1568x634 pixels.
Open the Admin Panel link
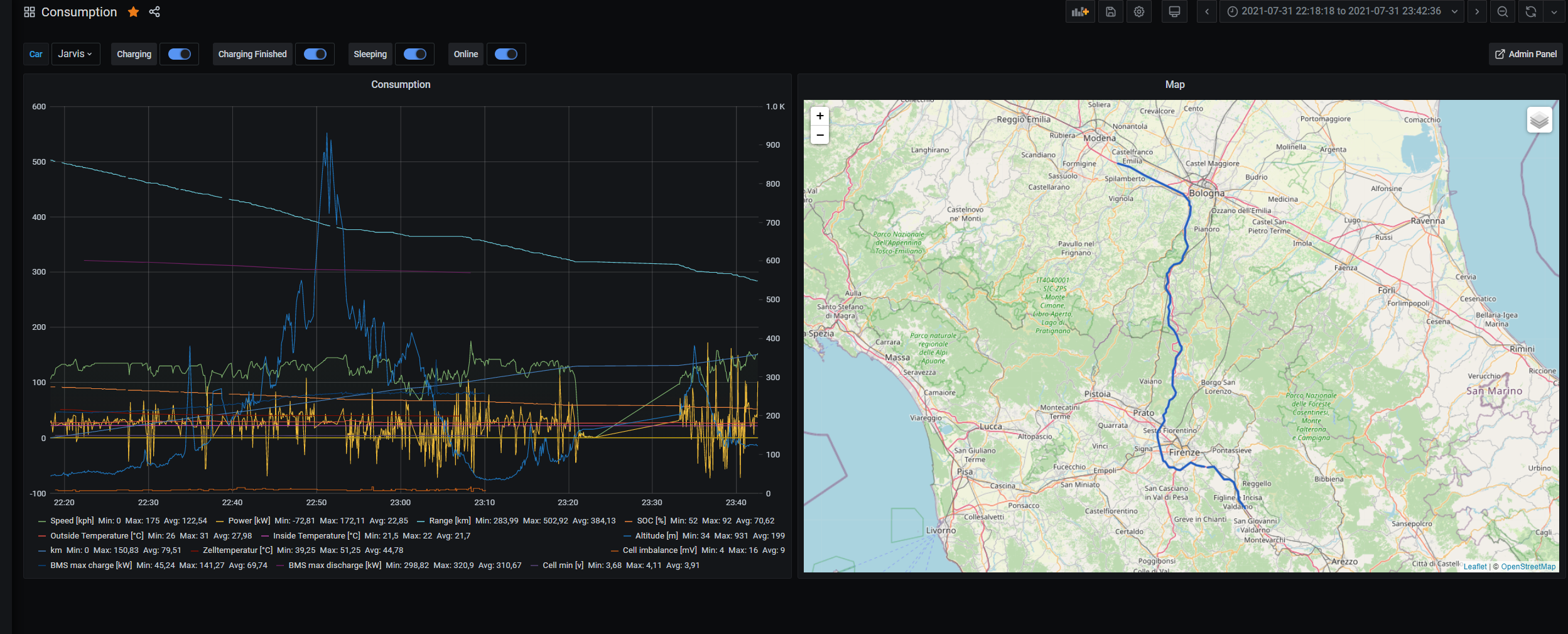tap(1526, 54)
